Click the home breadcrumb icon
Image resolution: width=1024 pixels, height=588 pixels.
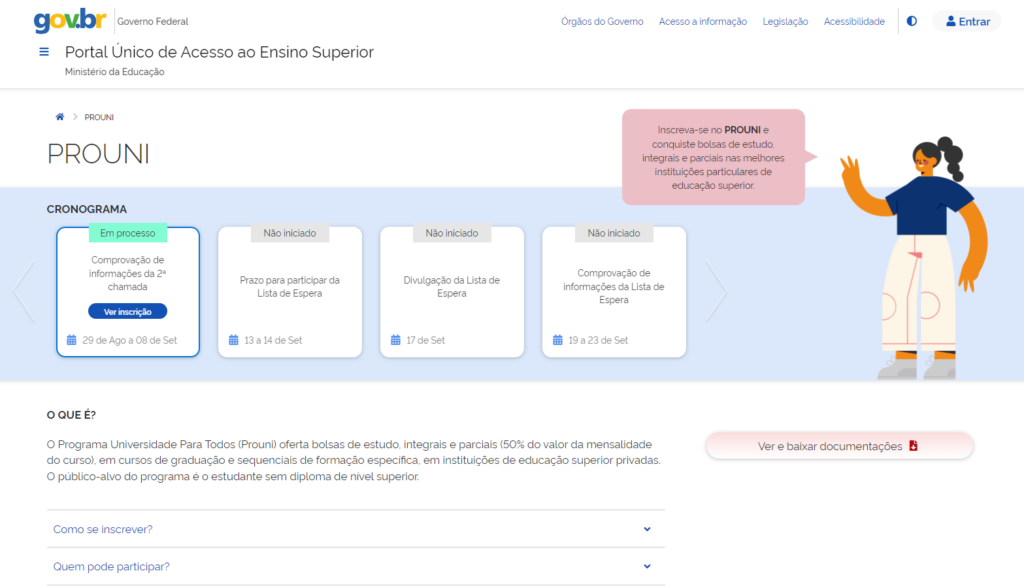[x=60, y=117]
